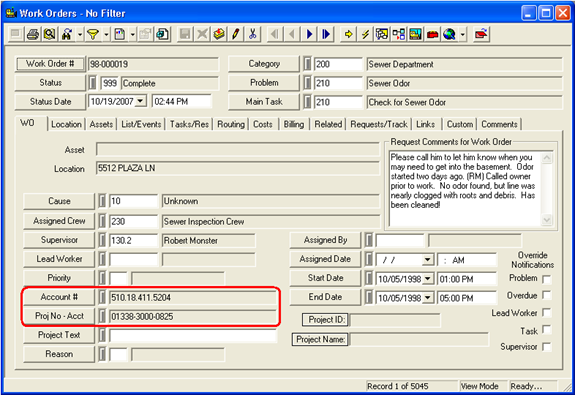The image size is (576, 396).
Task: Click the Account # button
Action: 59,297
